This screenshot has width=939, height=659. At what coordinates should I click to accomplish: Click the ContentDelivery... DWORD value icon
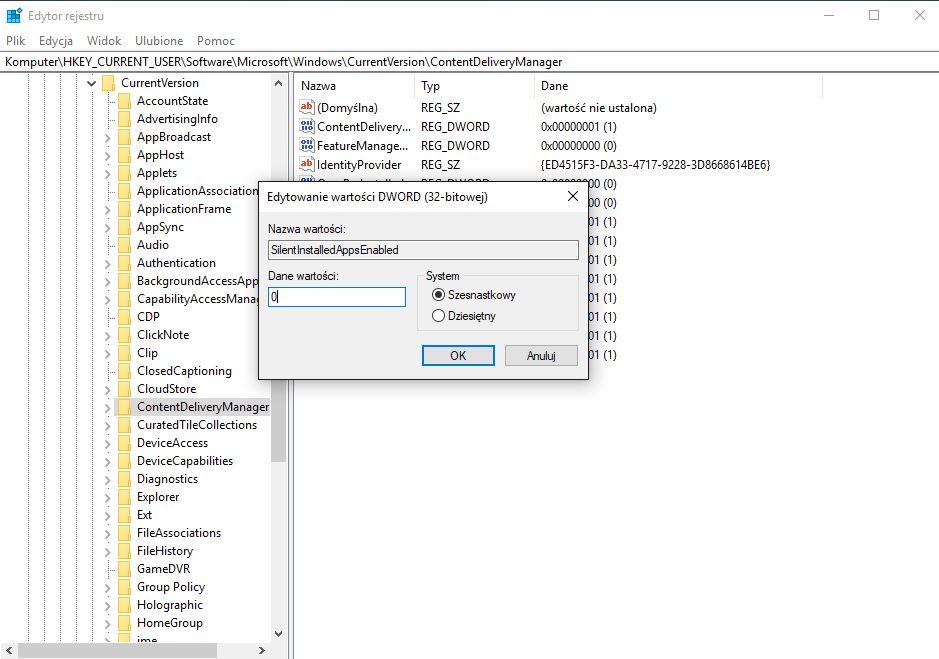(x=307, y=126)
